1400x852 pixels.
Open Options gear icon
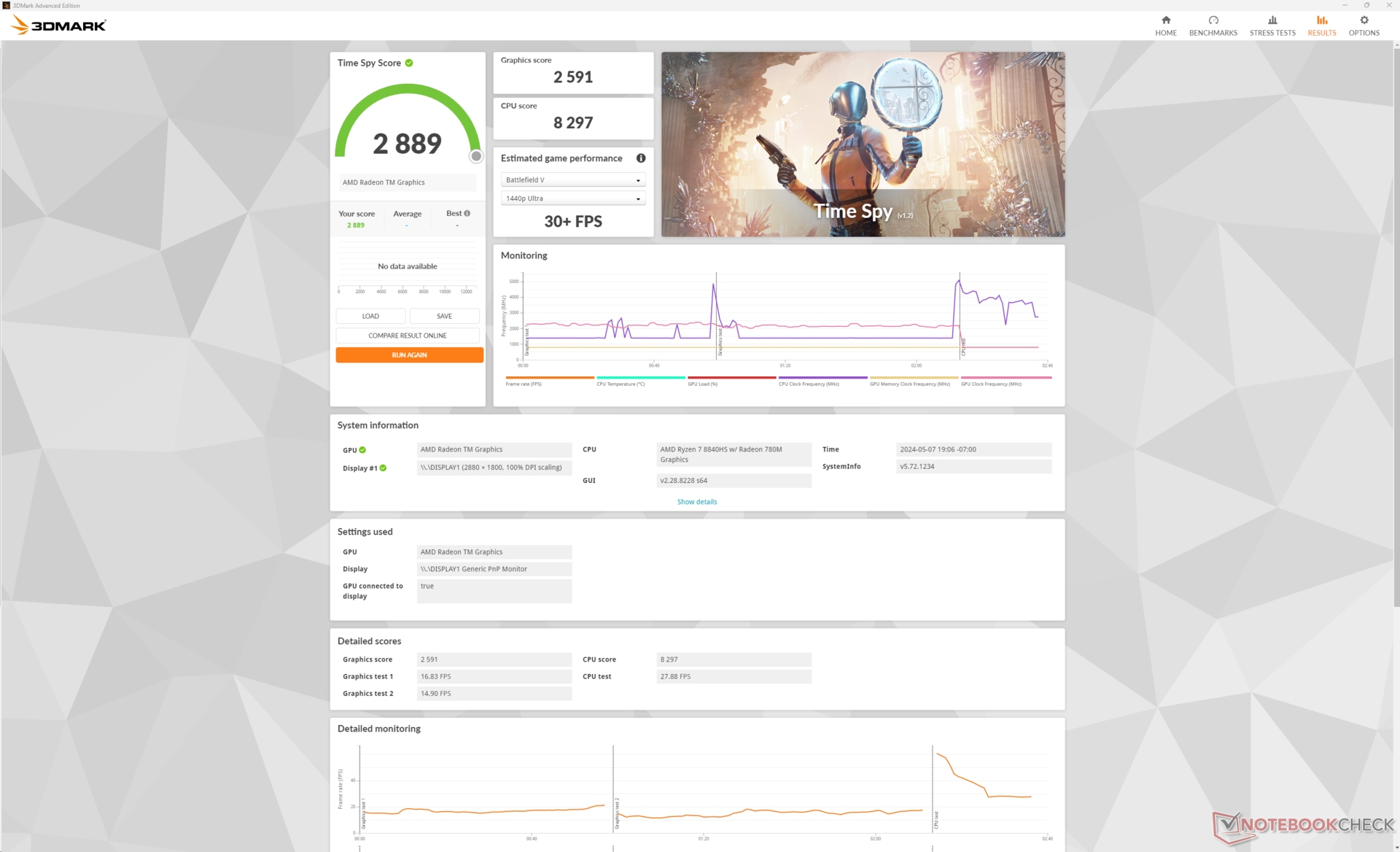pyautogui.click(x=1364, y=20)
